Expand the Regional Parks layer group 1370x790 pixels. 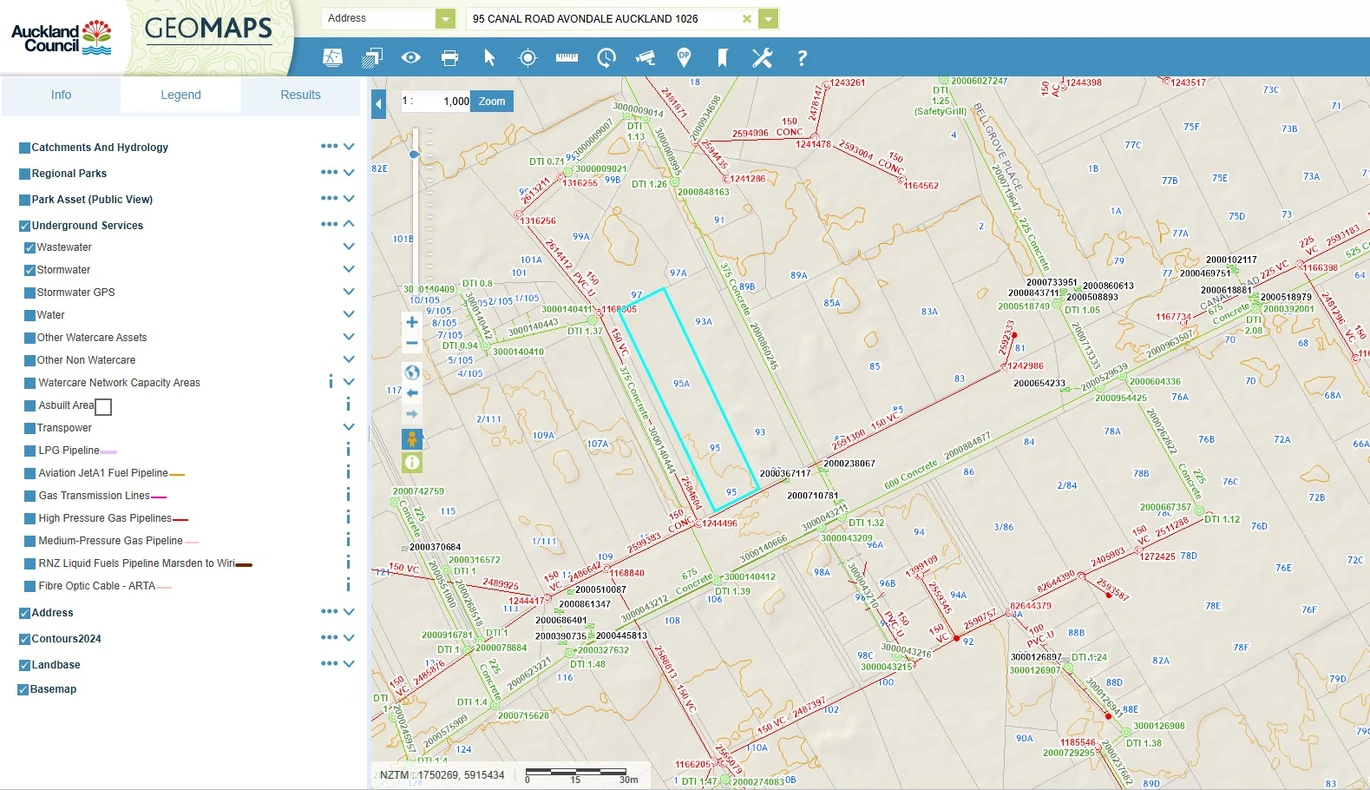pyautogui.click(x=349, y=172)
